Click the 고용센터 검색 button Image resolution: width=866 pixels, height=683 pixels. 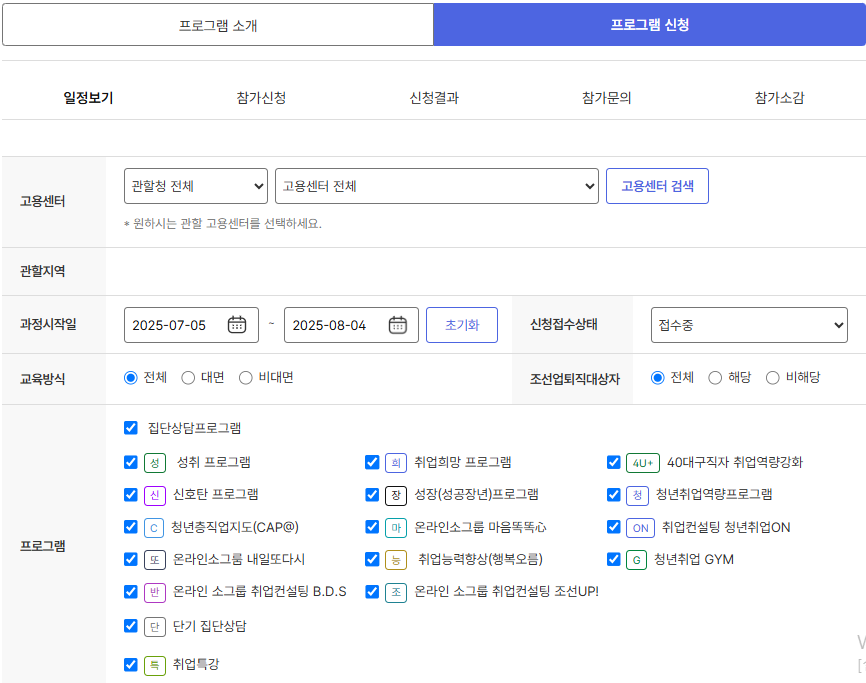(657, 186)
